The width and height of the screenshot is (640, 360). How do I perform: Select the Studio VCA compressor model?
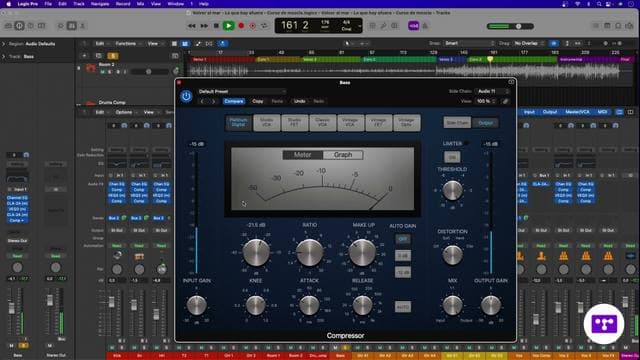267,122
